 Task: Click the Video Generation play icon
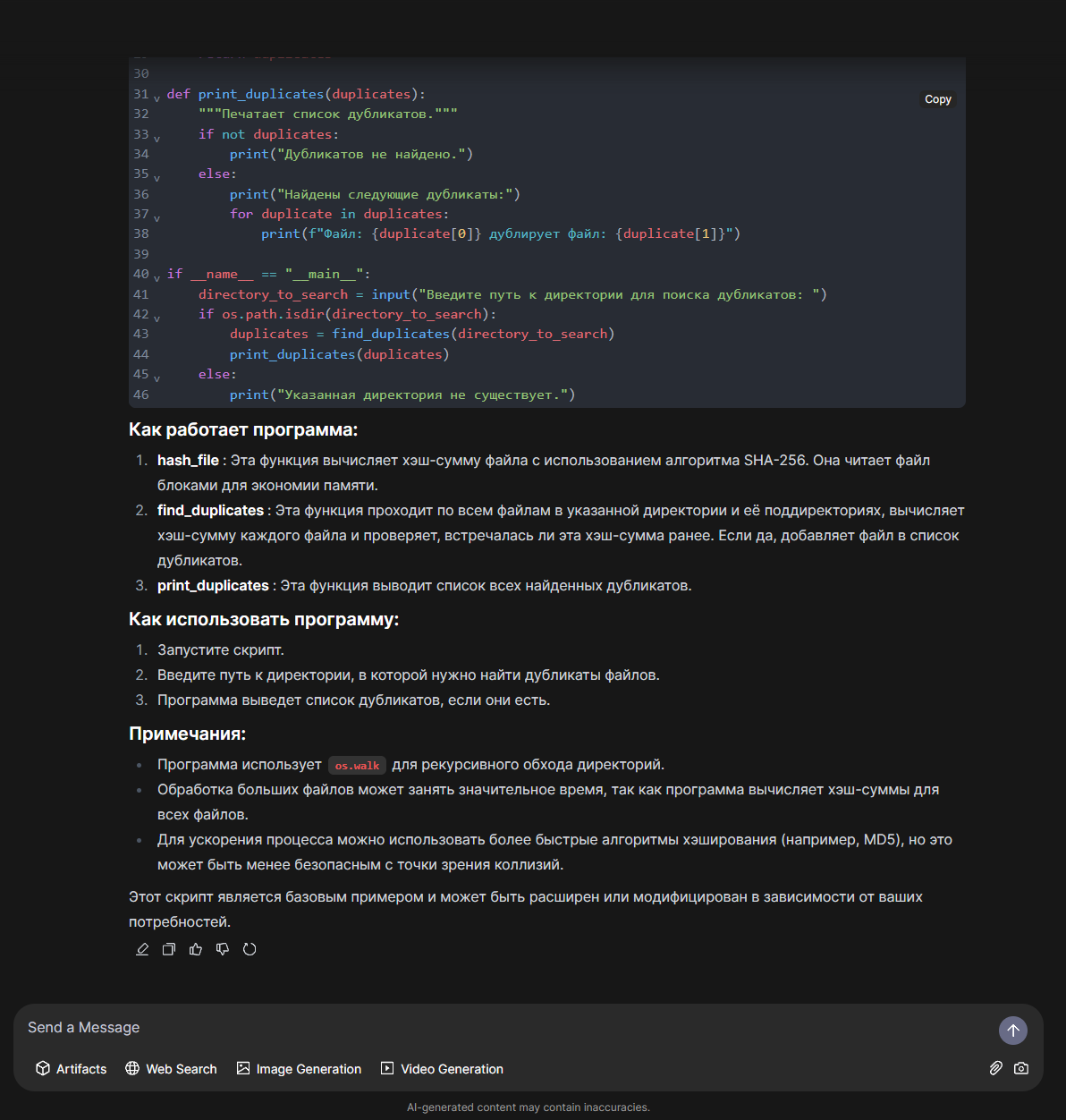tap(387, 1068)
